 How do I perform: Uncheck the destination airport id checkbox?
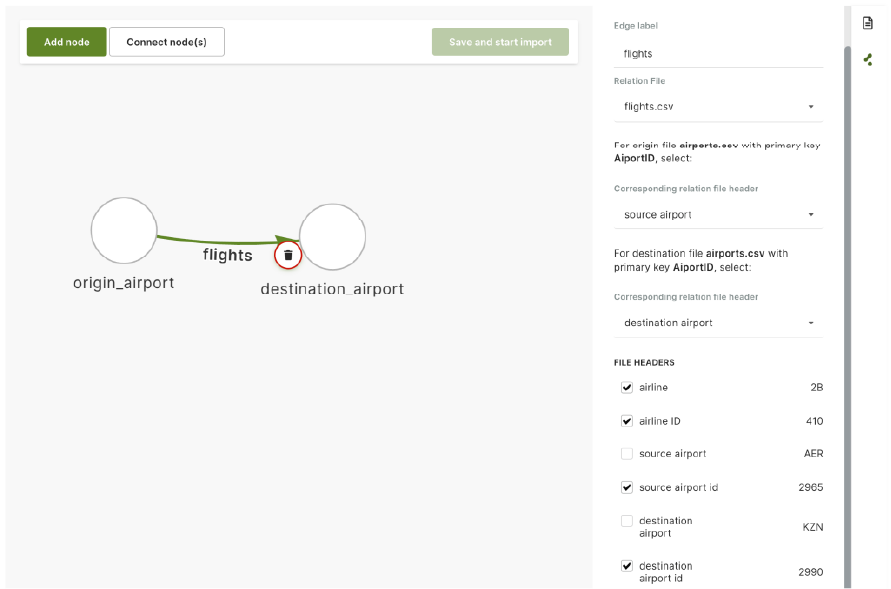click(627, 566)
